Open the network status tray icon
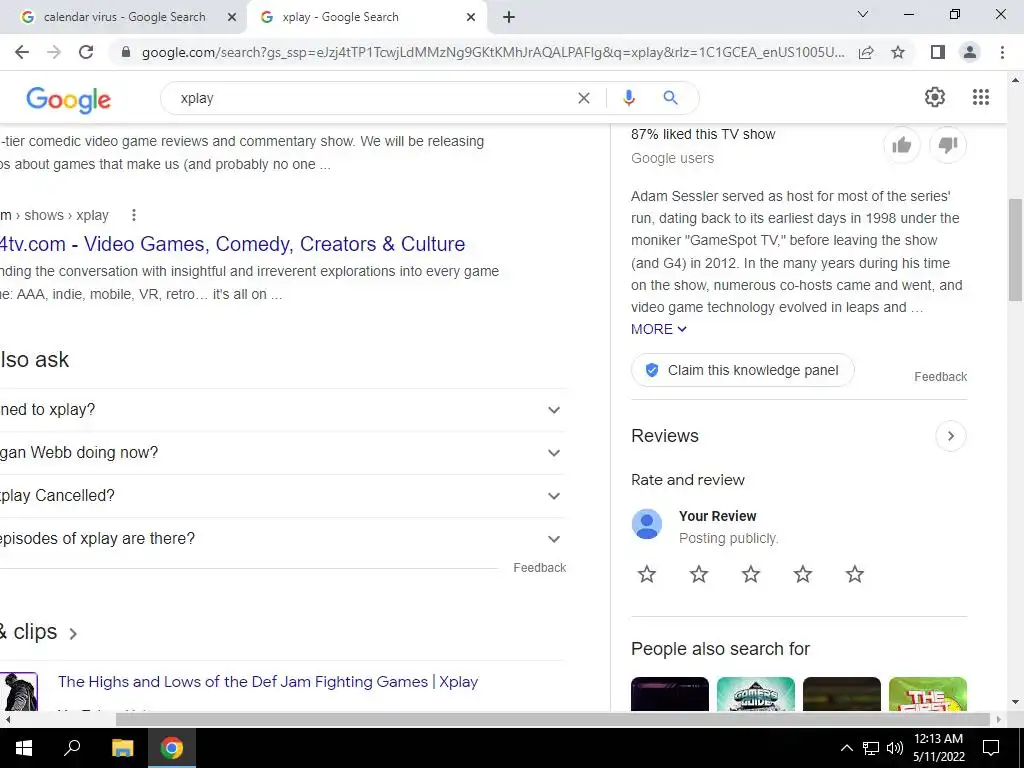 coord(871,748)
